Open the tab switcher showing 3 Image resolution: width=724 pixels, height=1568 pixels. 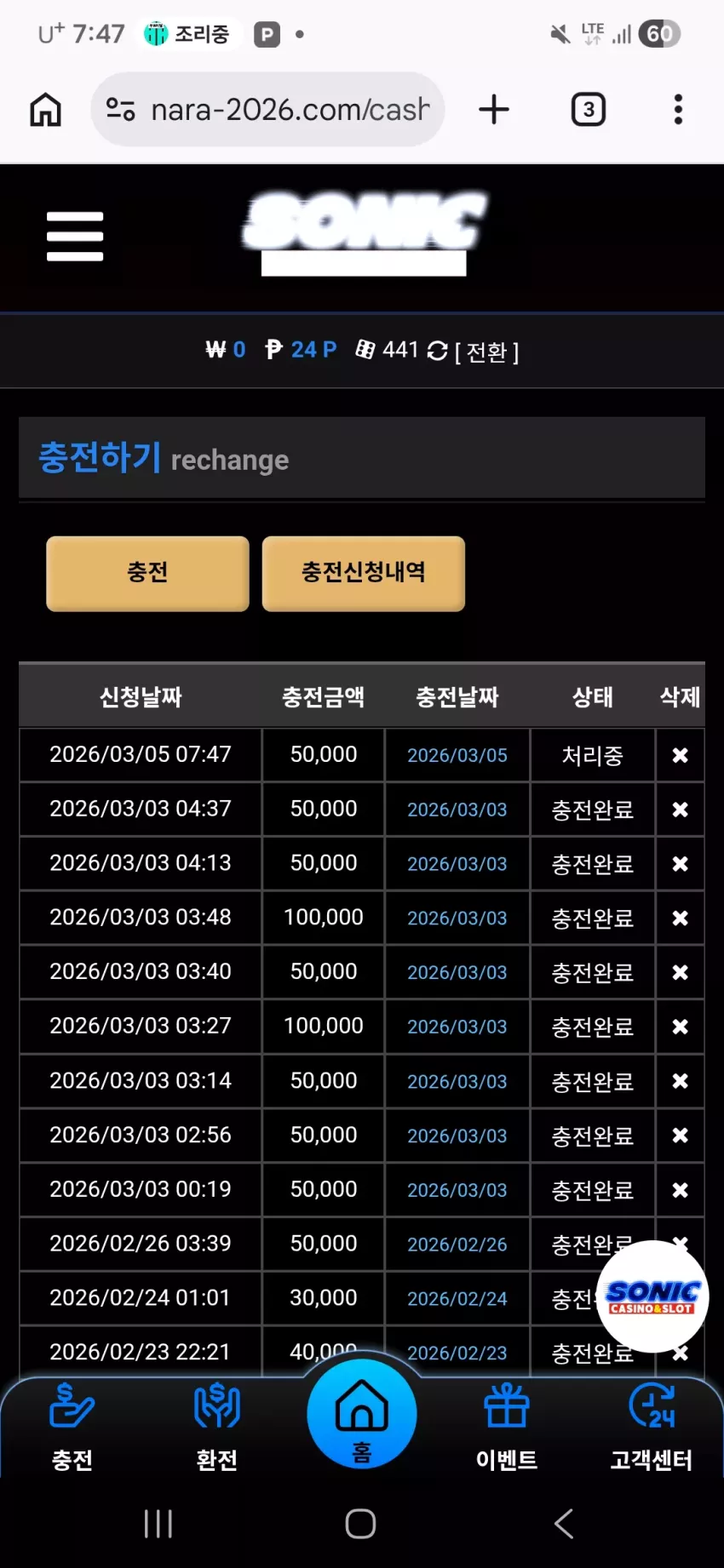pos(589,110)
